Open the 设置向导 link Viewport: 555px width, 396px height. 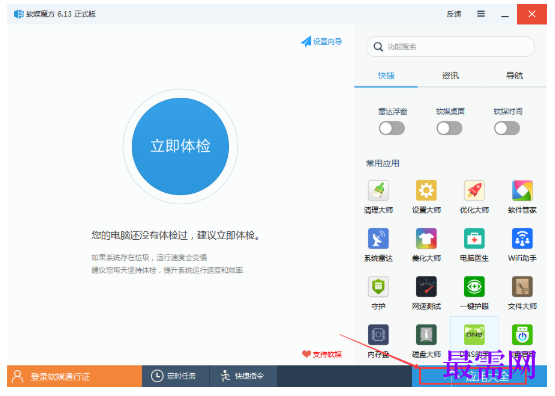321,41
